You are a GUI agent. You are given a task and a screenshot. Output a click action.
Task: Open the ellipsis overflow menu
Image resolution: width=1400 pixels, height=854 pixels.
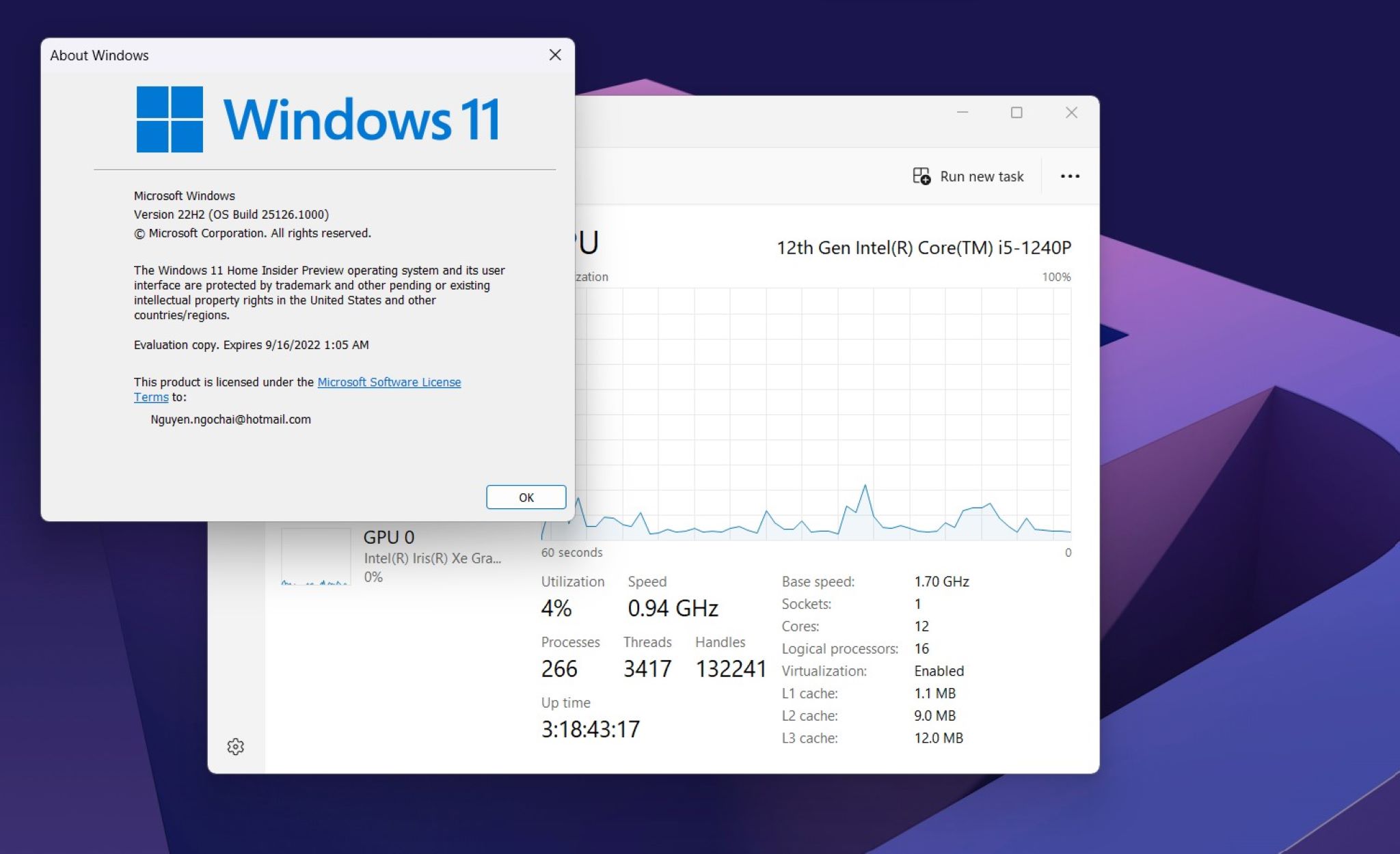point(1071,176)
